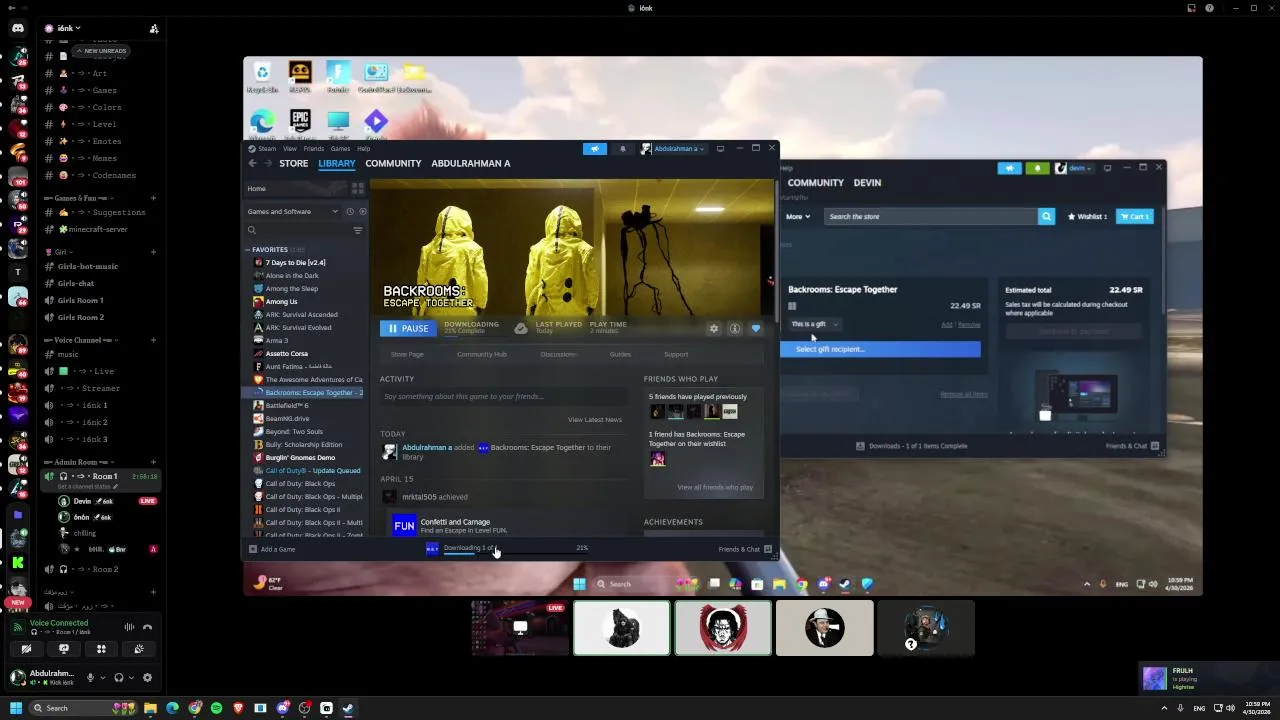The width and height of the screenshot is (1280, 720).
Task: Open Friends & Chat in front Steam window
Action: [745, 549]
